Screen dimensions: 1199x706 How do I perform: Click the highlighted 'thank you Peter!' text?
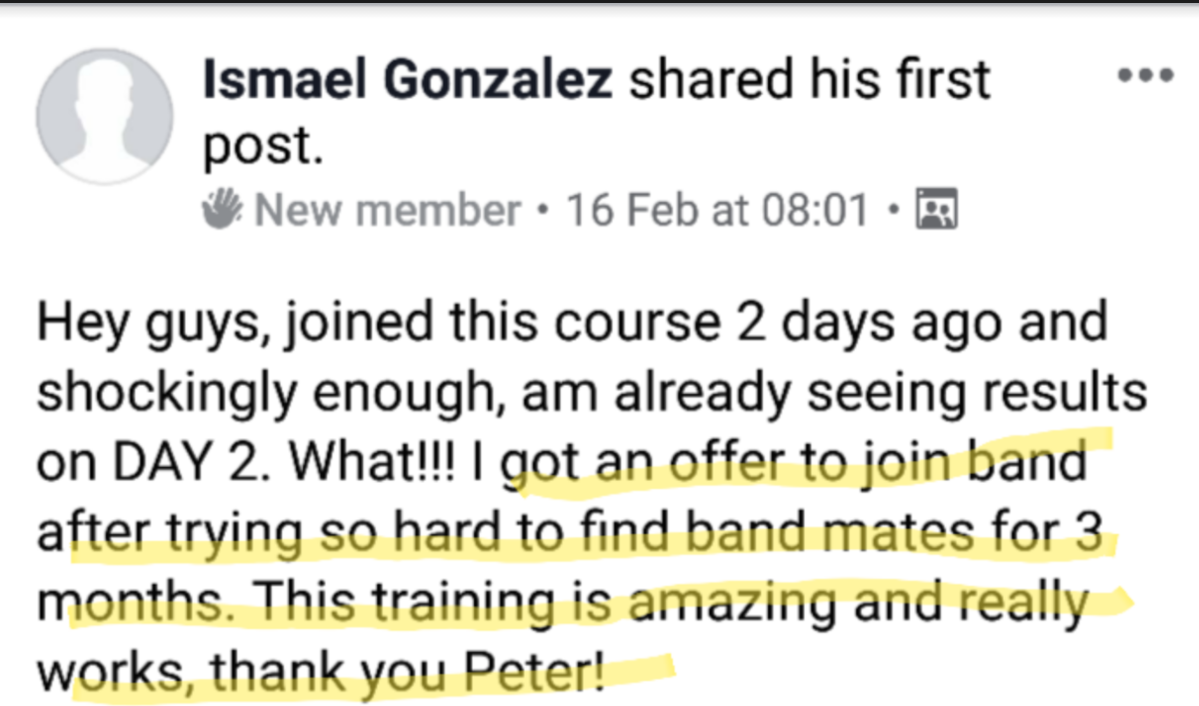[488, 672]
